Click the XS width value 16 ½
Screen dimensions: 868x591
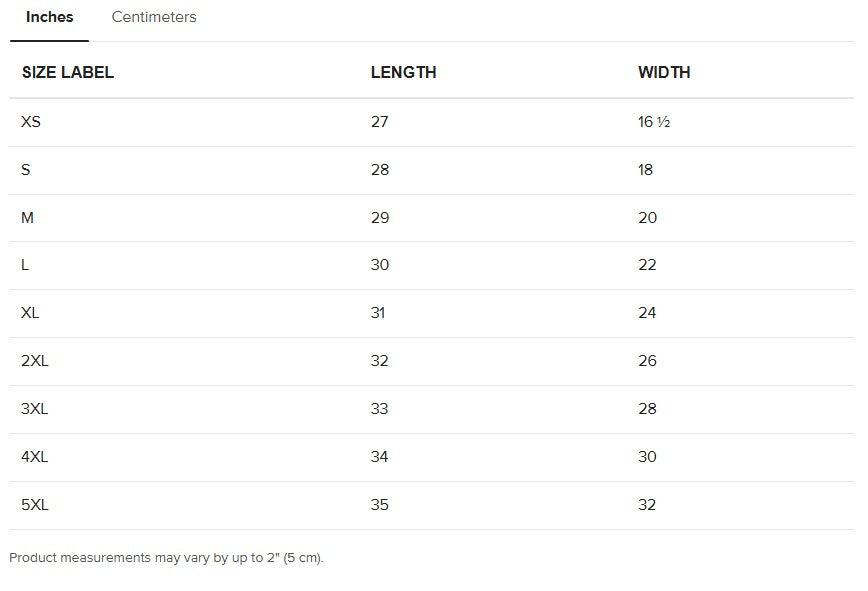coord(653,122)
